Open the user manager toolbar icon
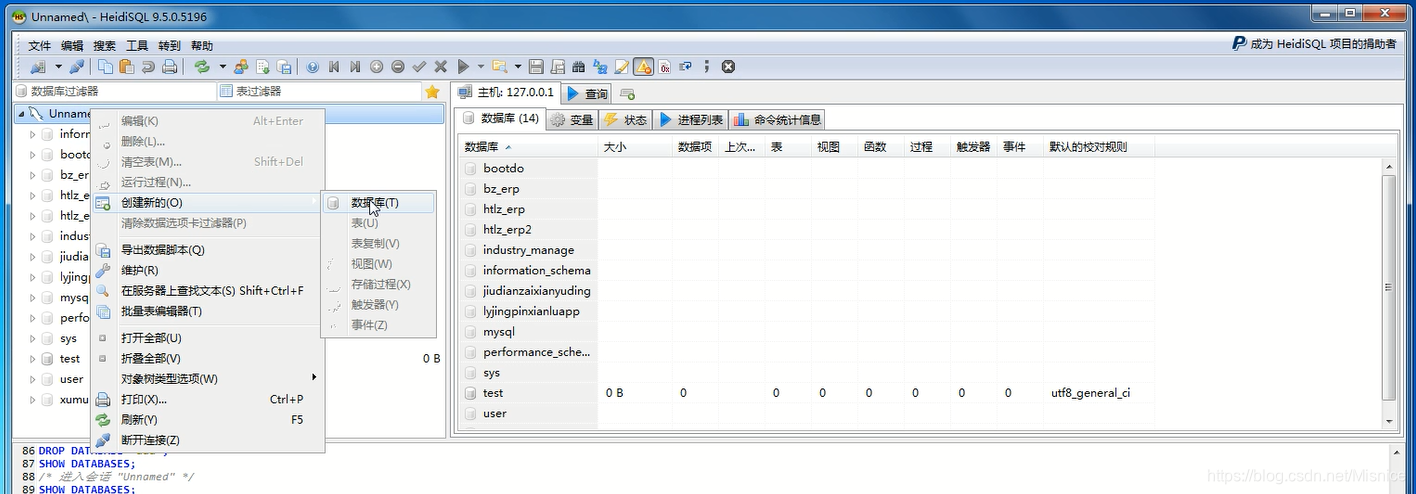The height and width of the screenshot is (494, 1416). coord(241,67)
